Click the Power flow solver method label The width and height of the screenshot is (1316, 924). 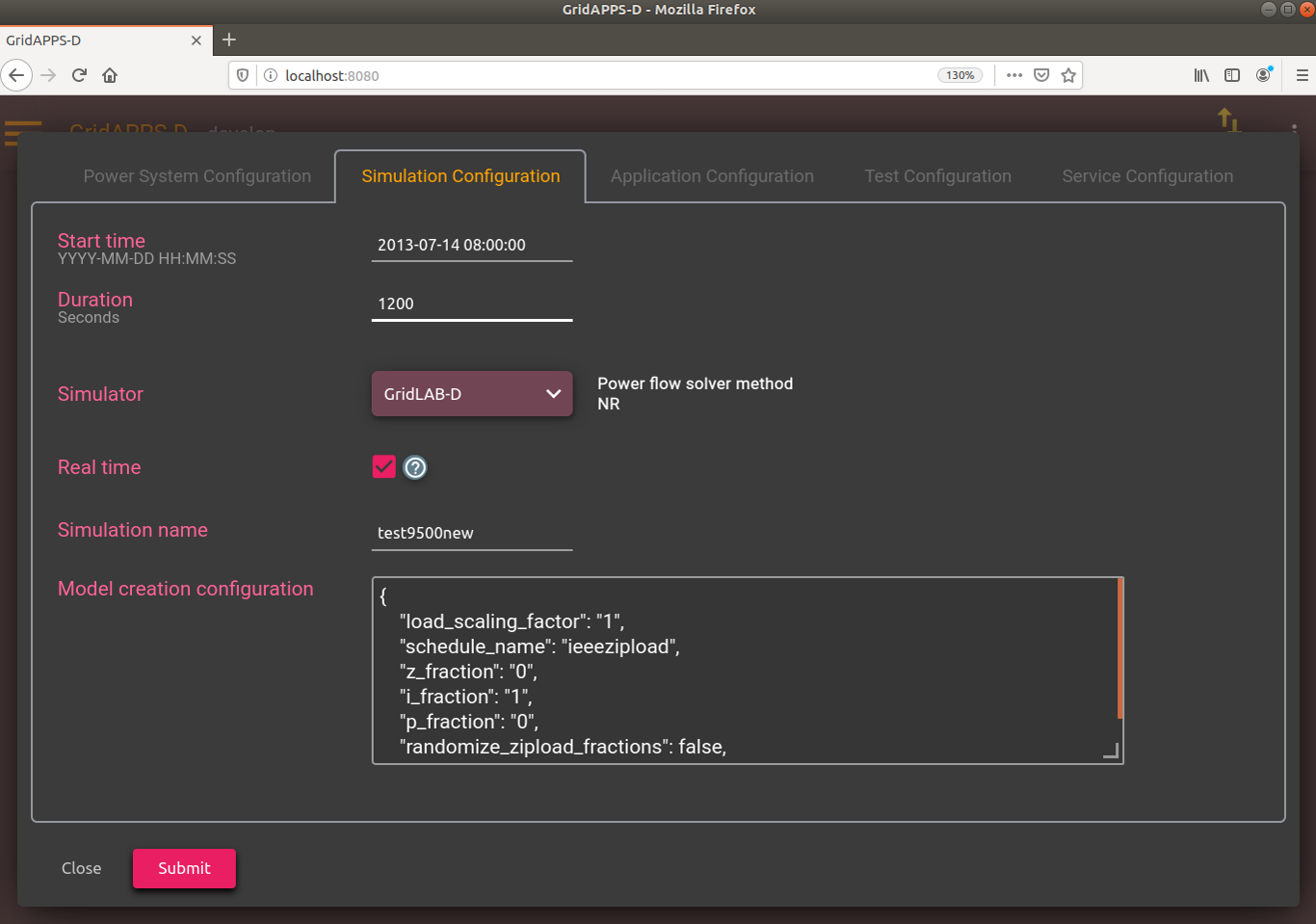(696, 383)
